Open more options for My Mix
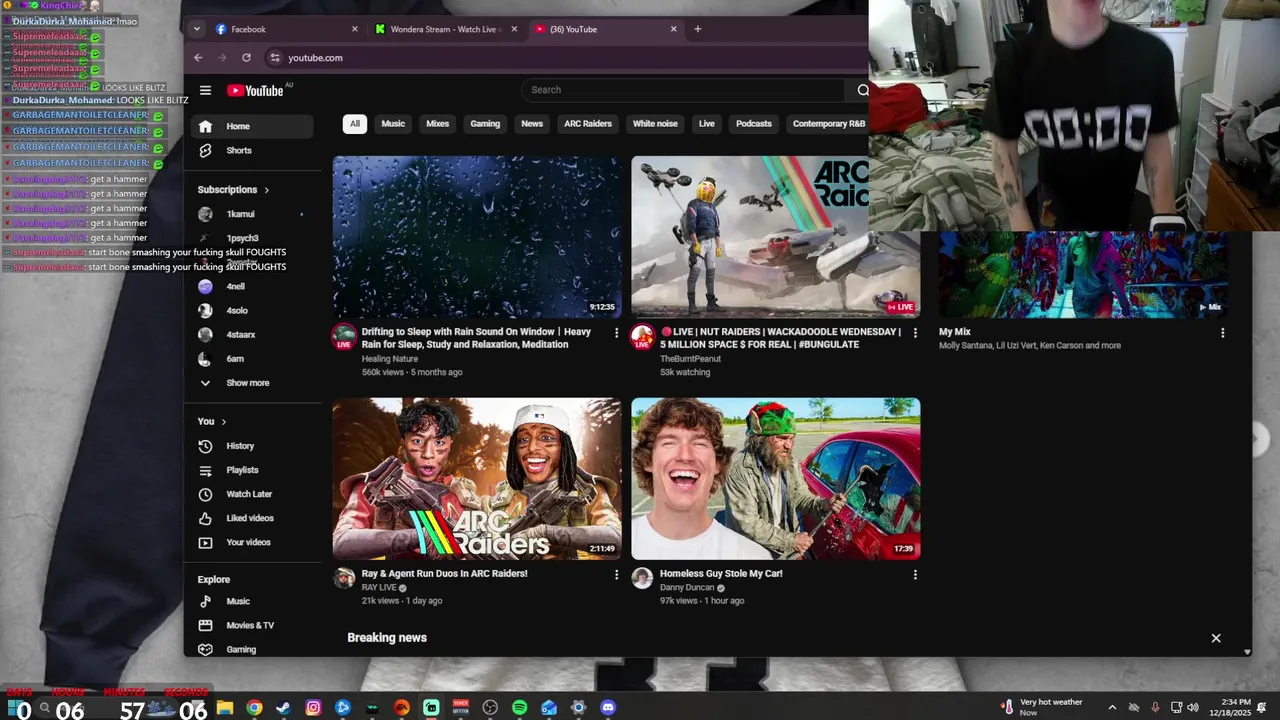Viewport: 1280px width, 720px height. pos(1222,333)
